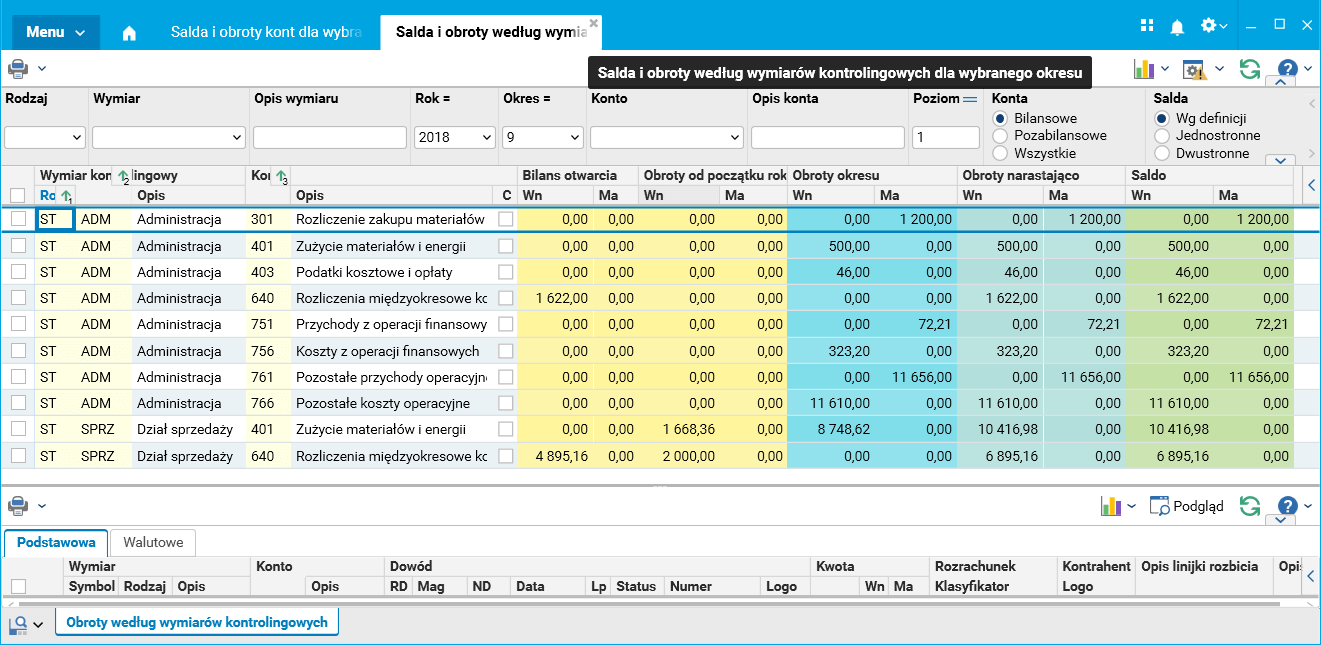Image resolution: width=1321 pixels, height=645 pixels.
Task: Select the Pozabilansowe radio button
Action: (1000, 136)
